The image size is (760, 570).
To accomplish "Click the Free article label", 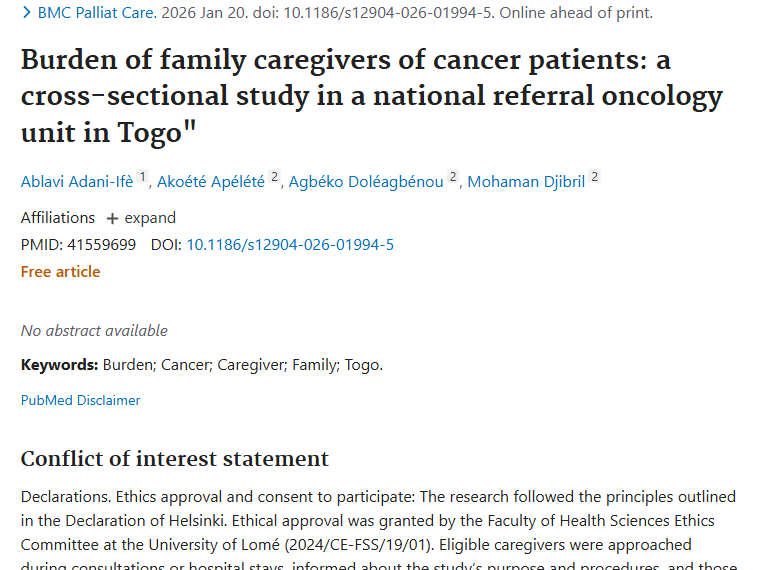I will [61, 272].
